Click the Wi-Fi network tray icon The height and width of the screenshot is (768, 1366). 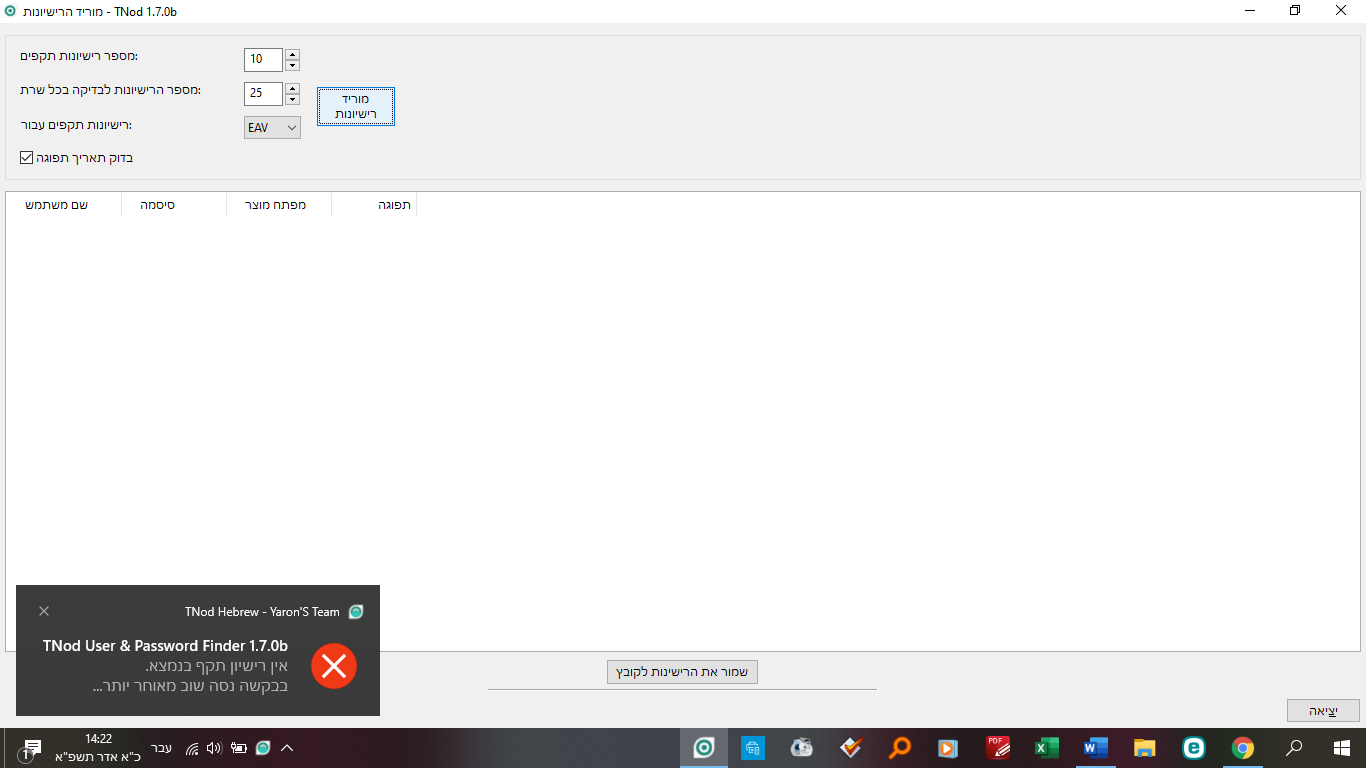(x=192, y=748)
